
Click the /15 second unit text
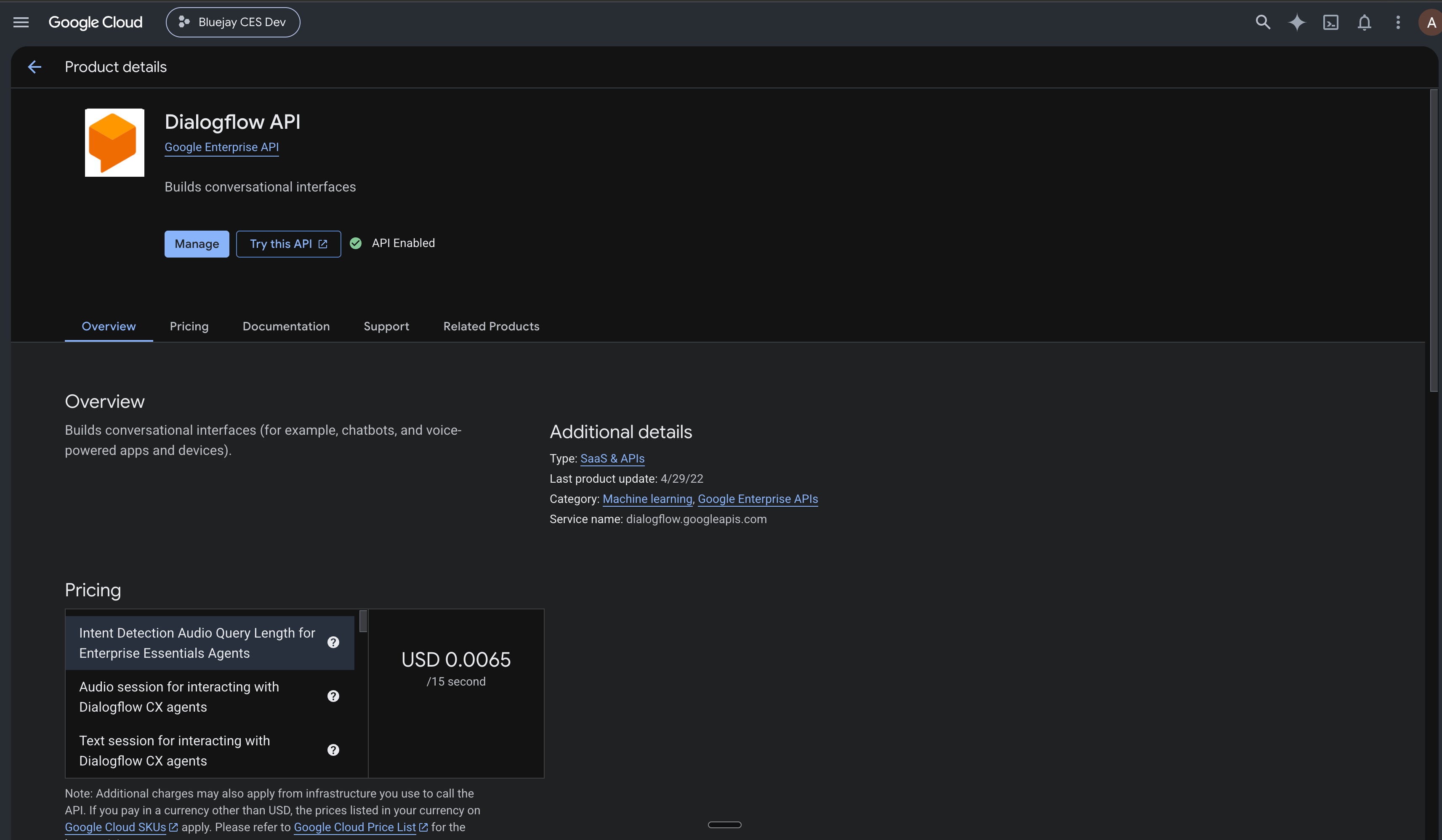pyautogui.click(x=456, y=681)
